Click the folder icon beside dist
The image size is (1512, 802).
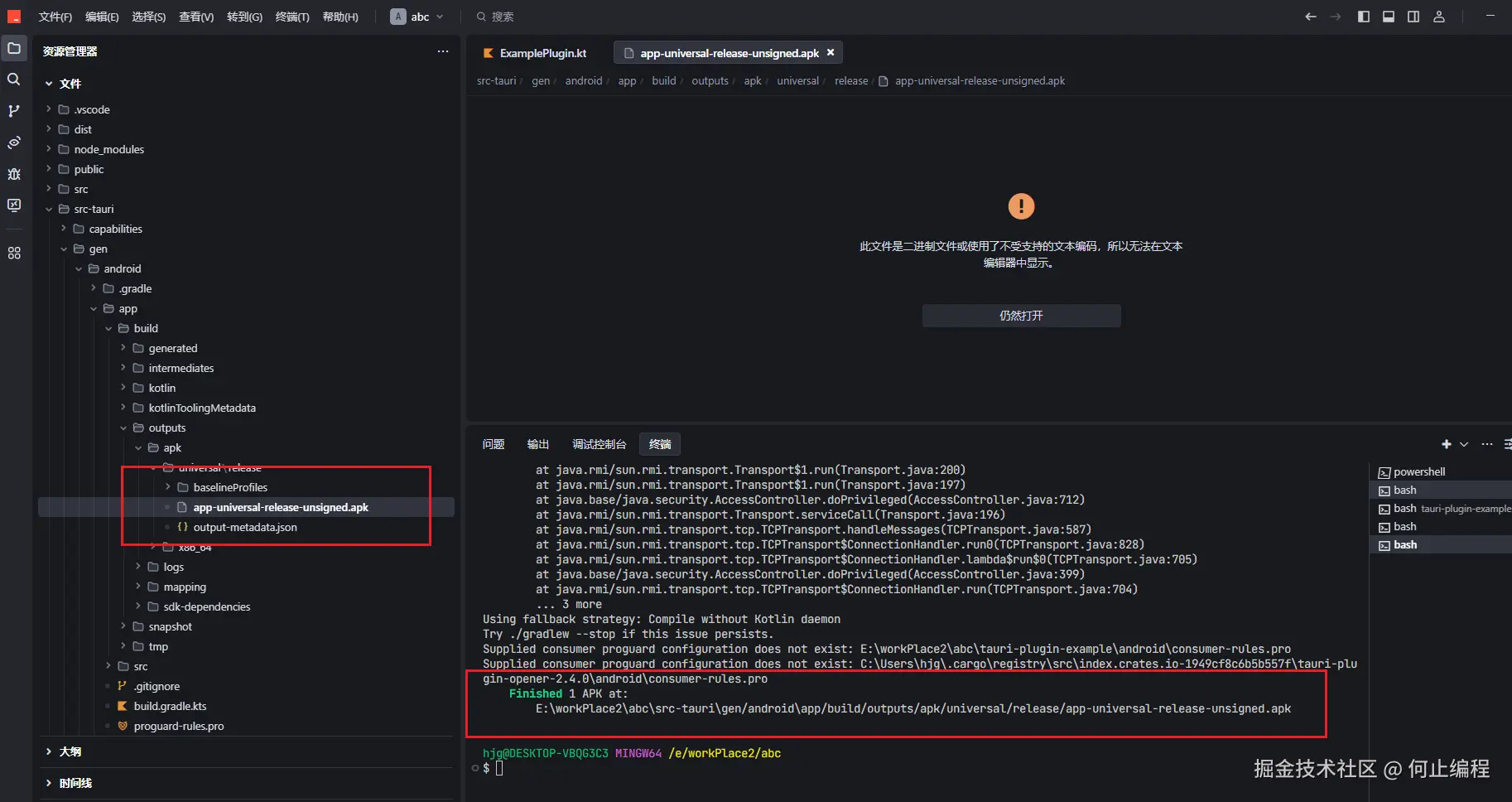[x=63, y=129]
